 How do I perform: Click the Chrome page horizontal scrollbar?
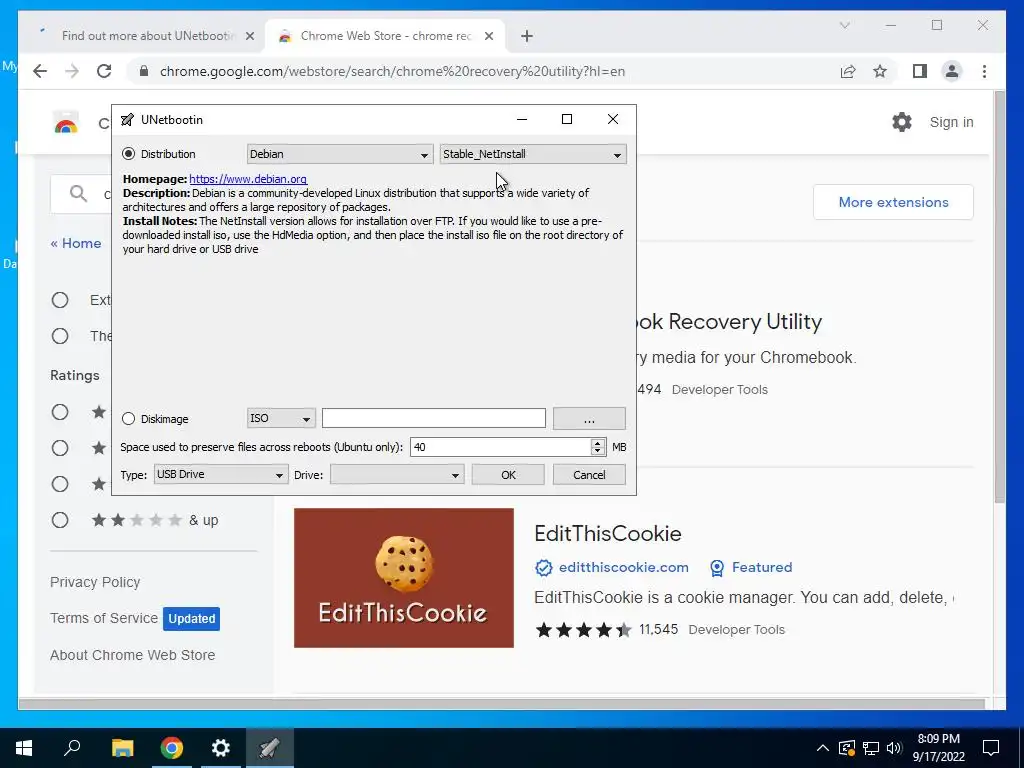(x=502, y=704)
